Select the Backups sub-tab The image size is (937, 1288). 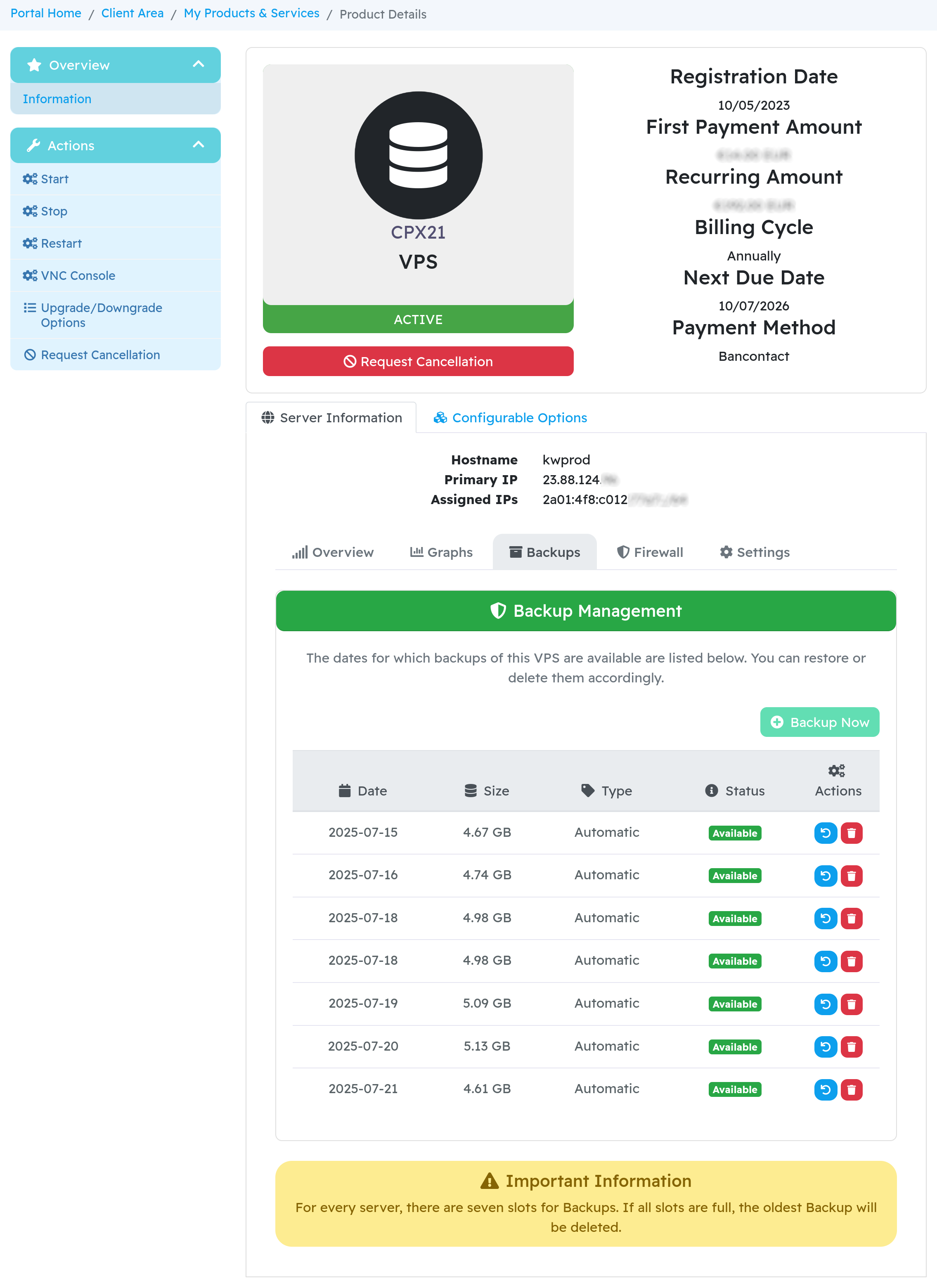point(544,552)
